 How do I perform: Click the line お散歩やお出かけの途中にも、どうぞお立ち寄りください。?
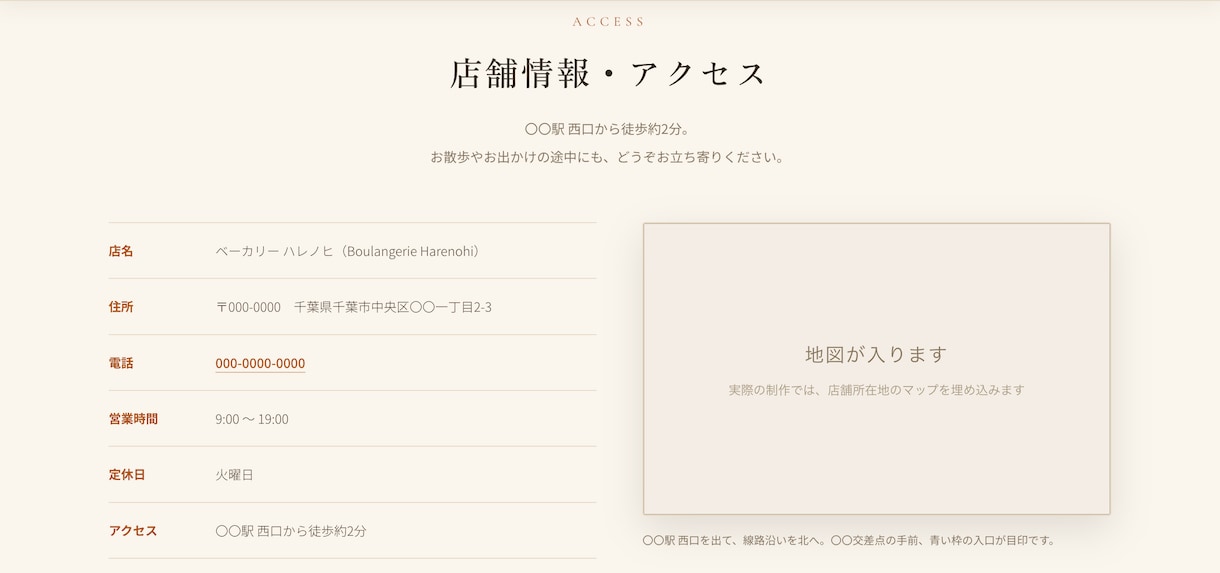click(608, 157)
